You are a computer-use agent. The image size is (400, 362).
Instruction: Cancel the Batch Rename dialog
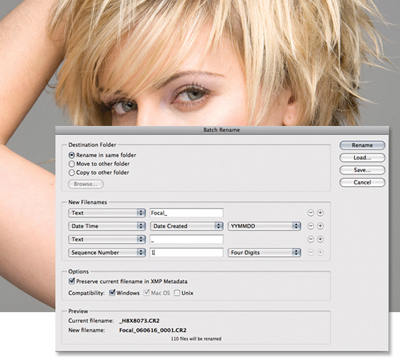pos(362,182)
